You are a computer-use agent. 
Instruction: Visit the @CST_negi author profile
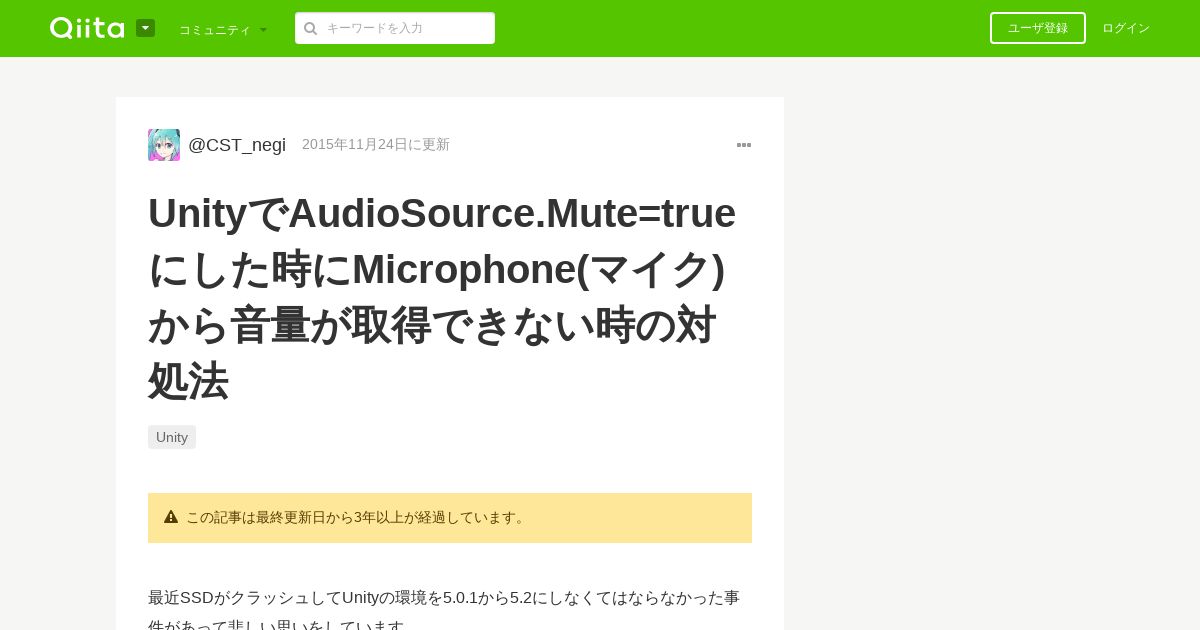tap(237, 145)
